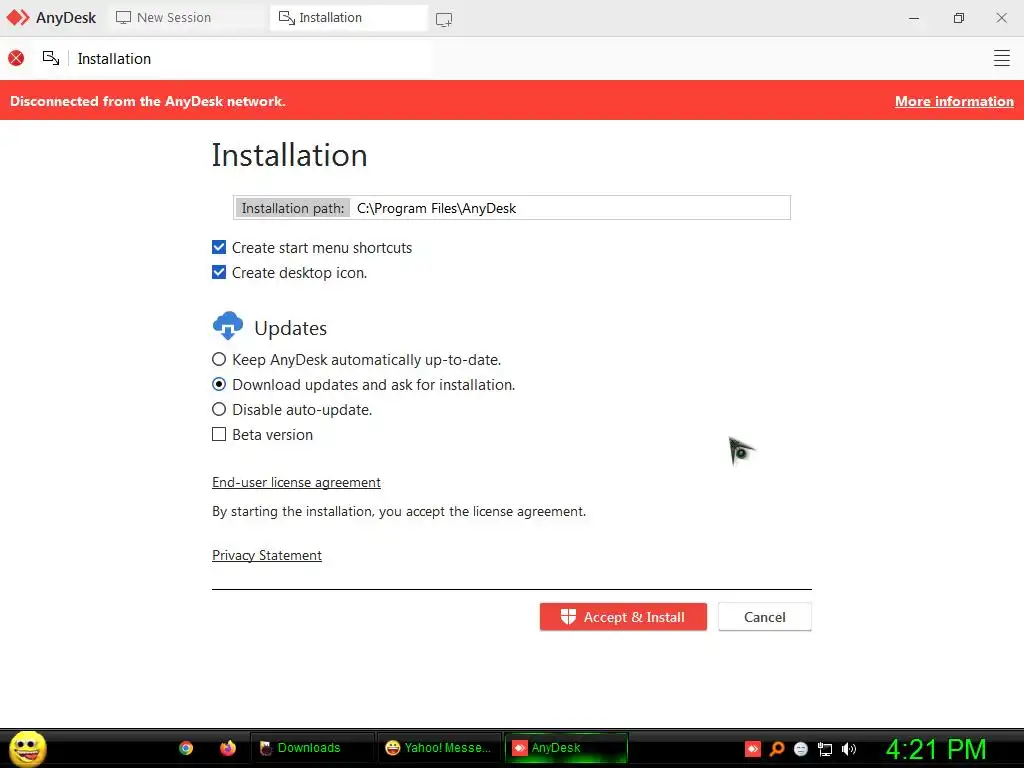Click the orange magnifier tray icon
Screen dimensions: 1024x768
tap(777, 749)
